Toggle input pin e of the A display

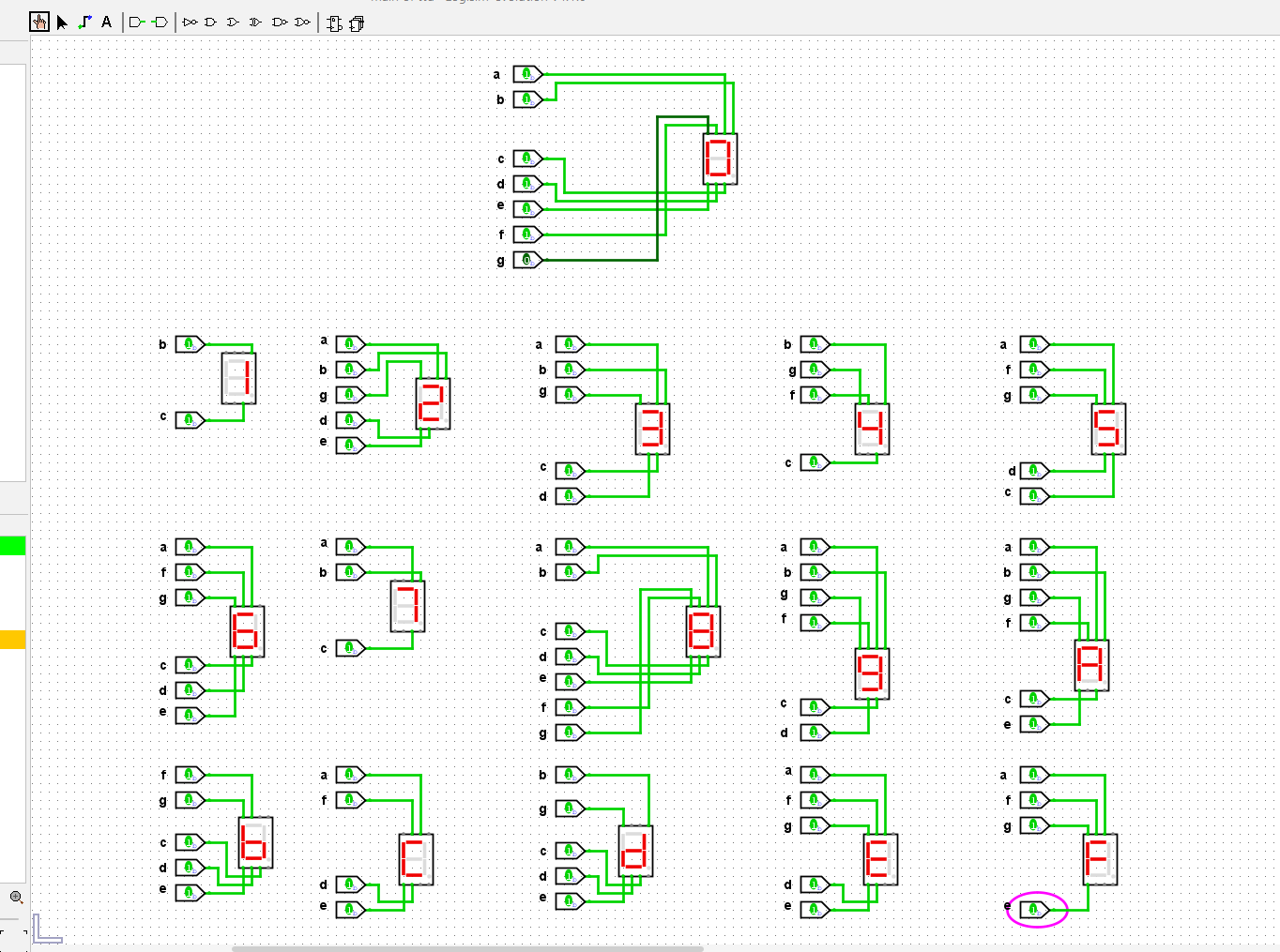[1034, 724]
